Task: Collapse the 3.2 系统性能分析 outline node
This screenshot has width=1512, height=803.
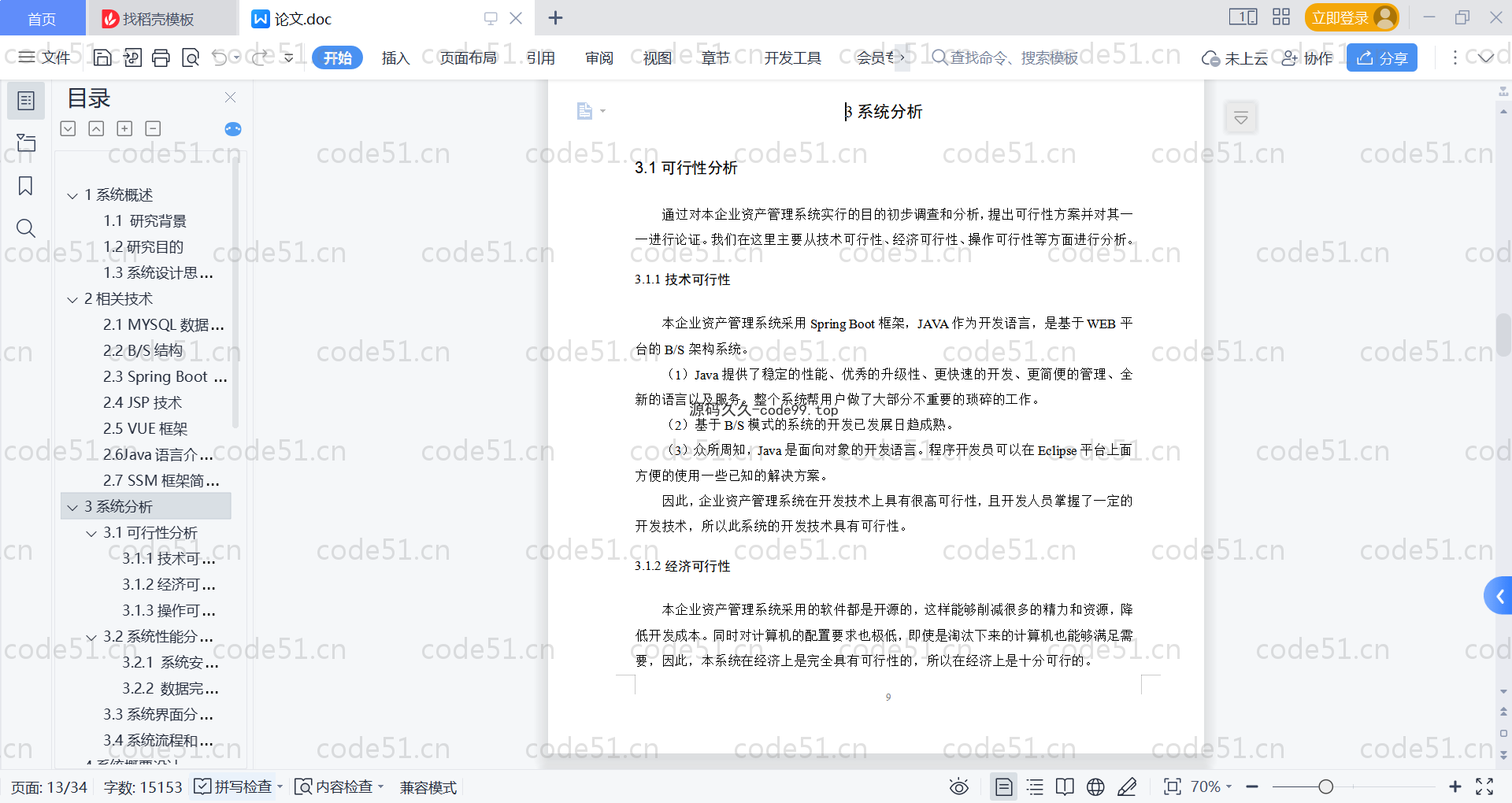Action: coord(91,638)
